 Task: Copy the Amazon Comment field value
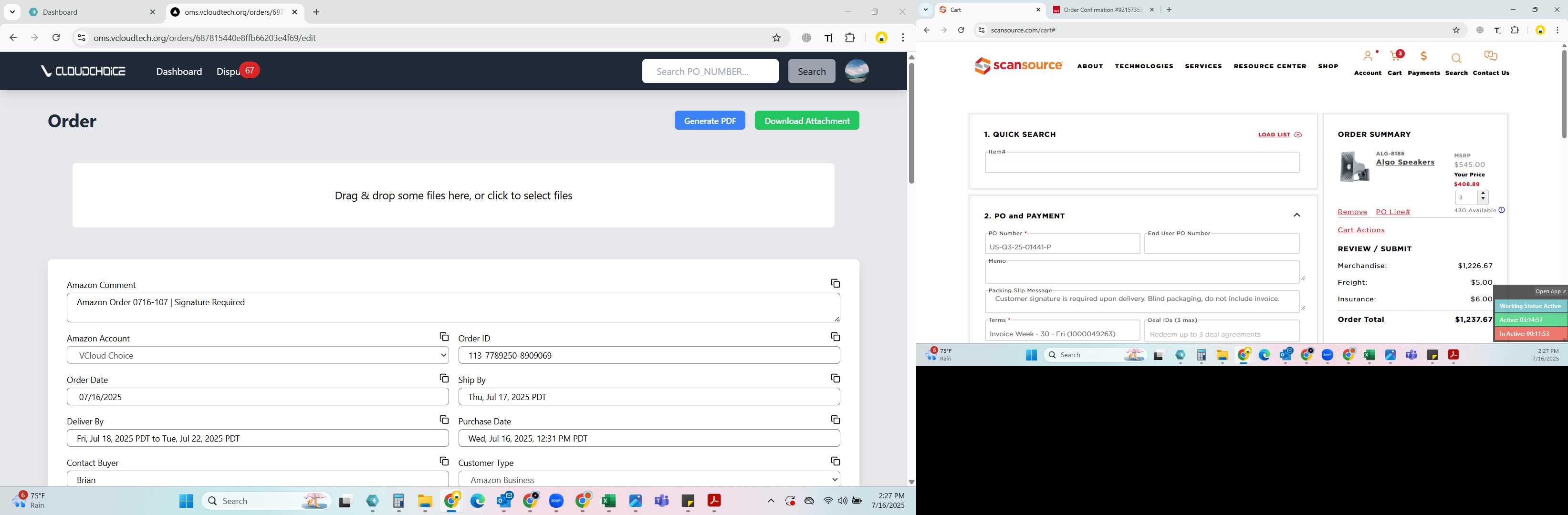point(835,283)
